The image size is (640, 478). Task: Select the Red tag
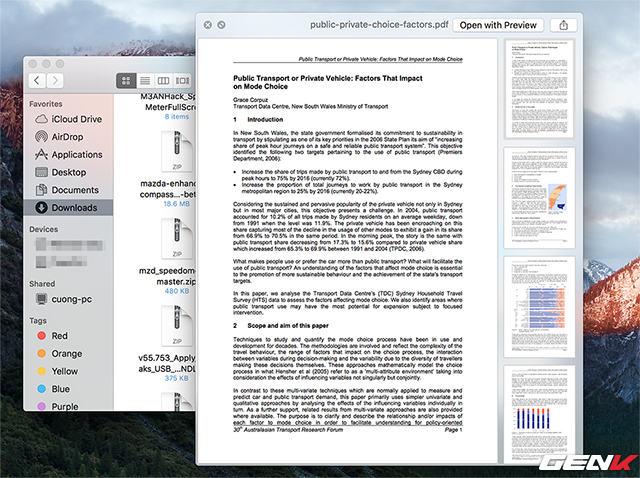68,336
